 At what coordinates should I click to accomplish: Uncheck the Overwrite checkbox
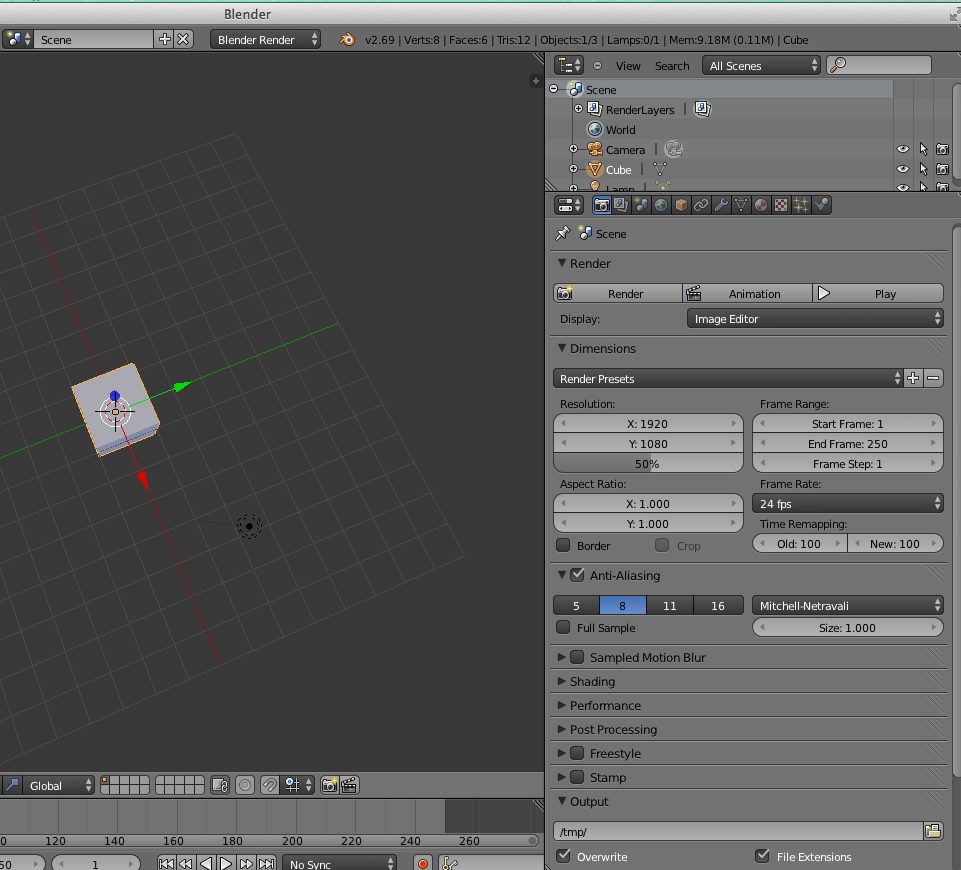[563, 856]
